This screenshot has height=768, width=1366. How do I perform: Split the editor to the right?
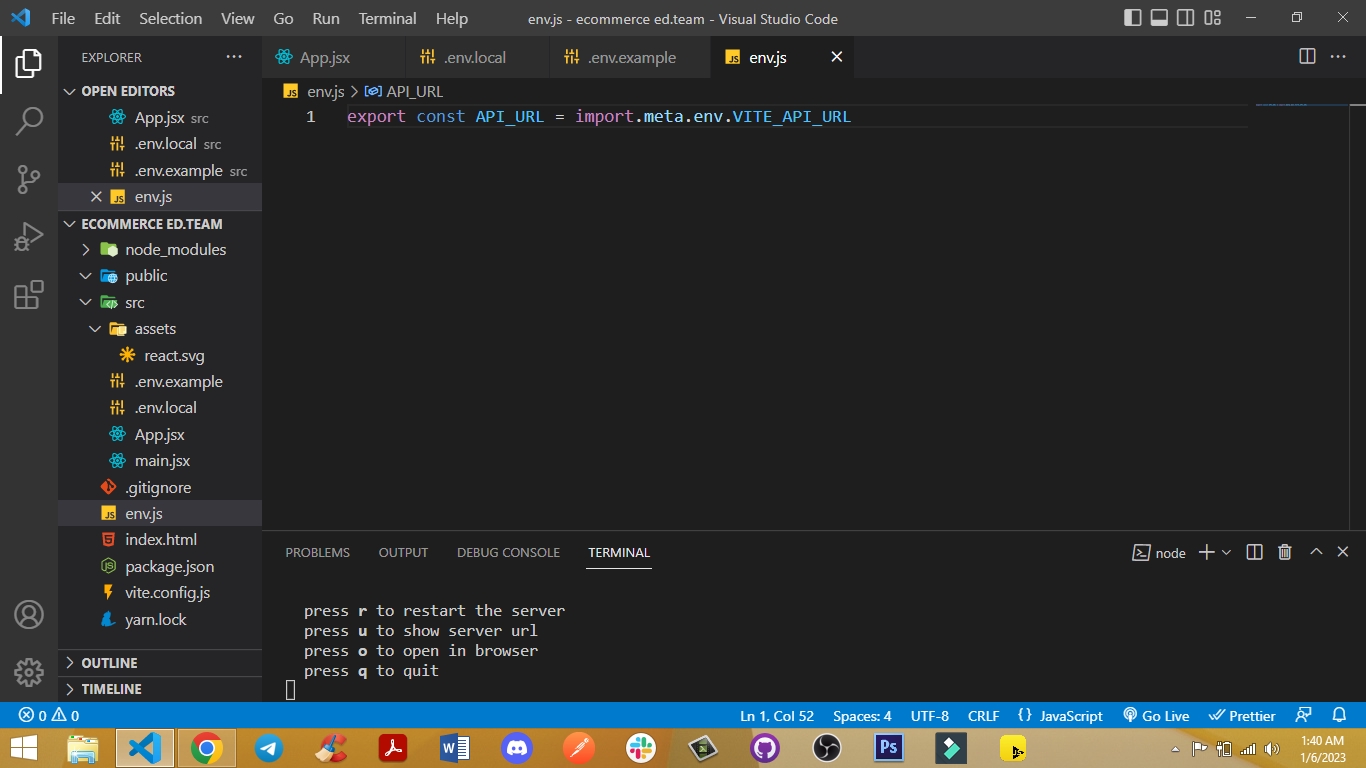pos(1307,57)
